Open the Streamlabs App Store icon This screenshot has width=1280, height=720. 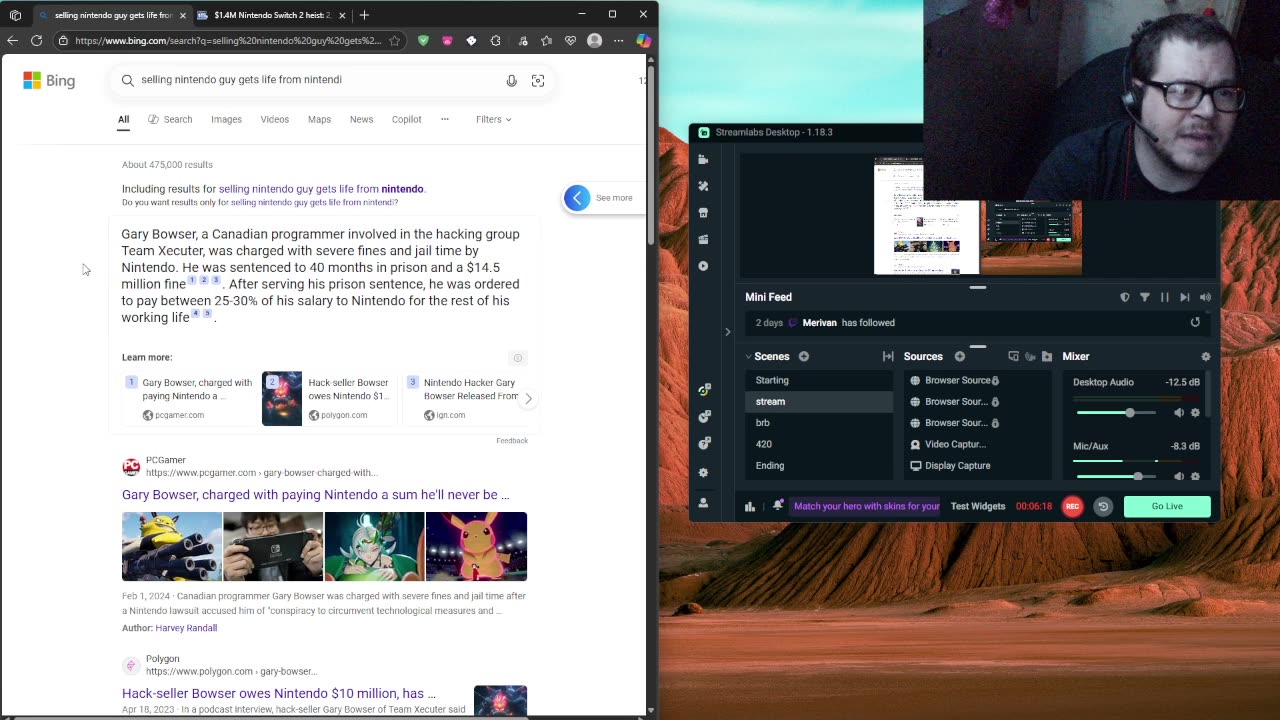click(x=703, y=213)
